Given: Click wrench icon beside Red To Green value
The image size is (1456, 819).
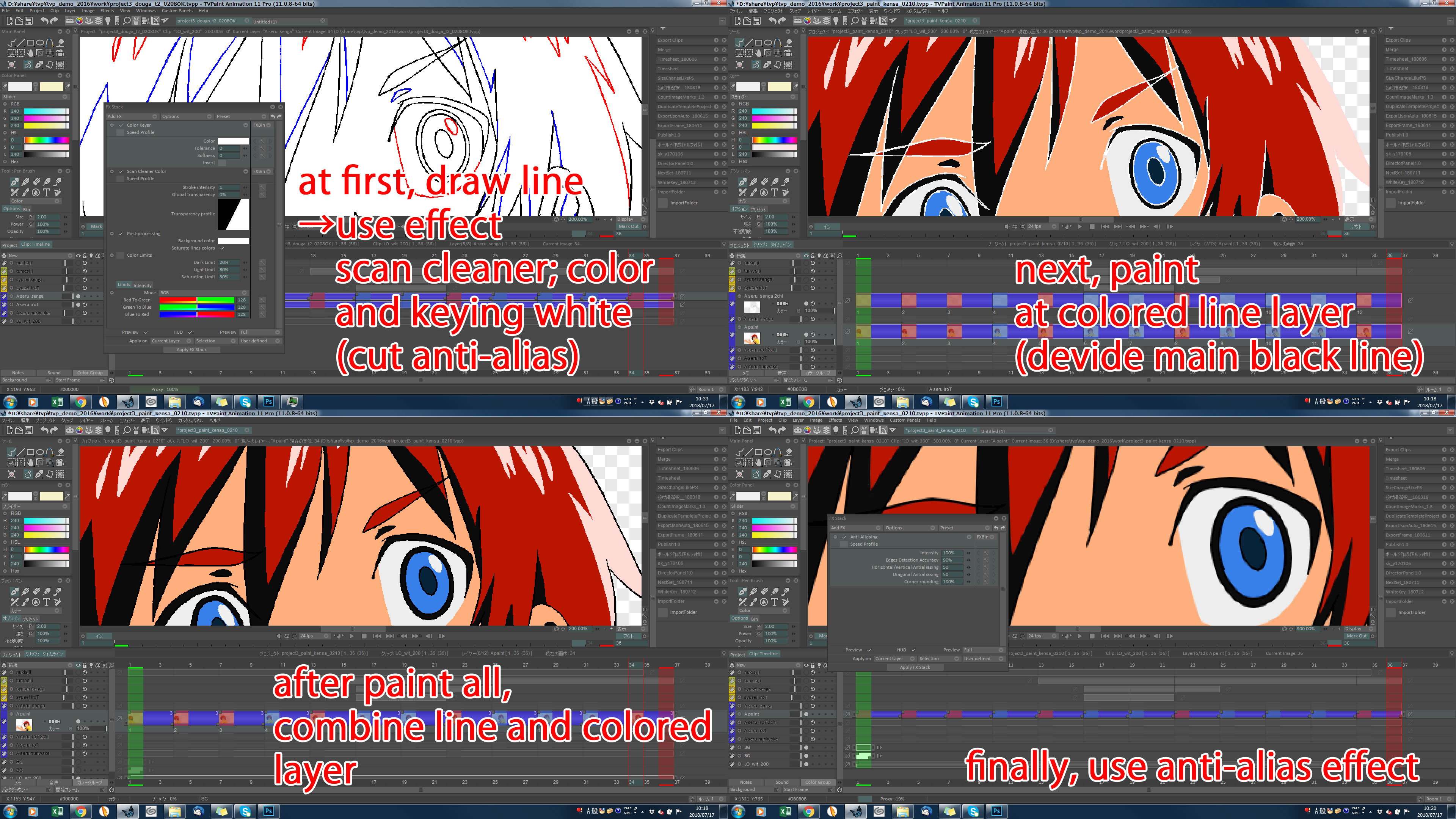Looking at the screenshot, I should pyautogui.click(x=262, y=300).
